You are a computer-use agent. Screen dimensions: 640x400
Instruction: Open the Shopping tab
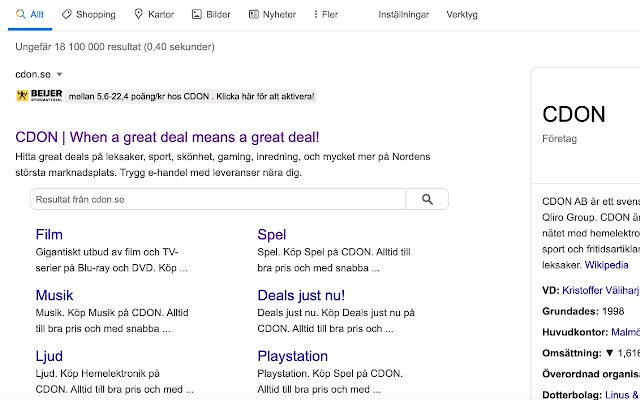pos(89,15)
